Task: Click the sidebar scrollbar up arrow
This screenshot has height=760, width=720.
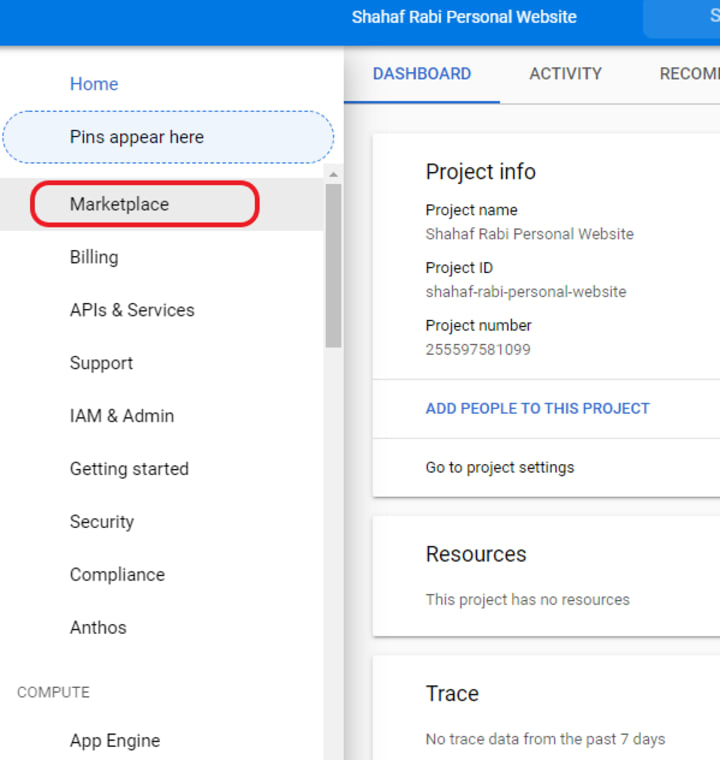Action: click(333, 174)
